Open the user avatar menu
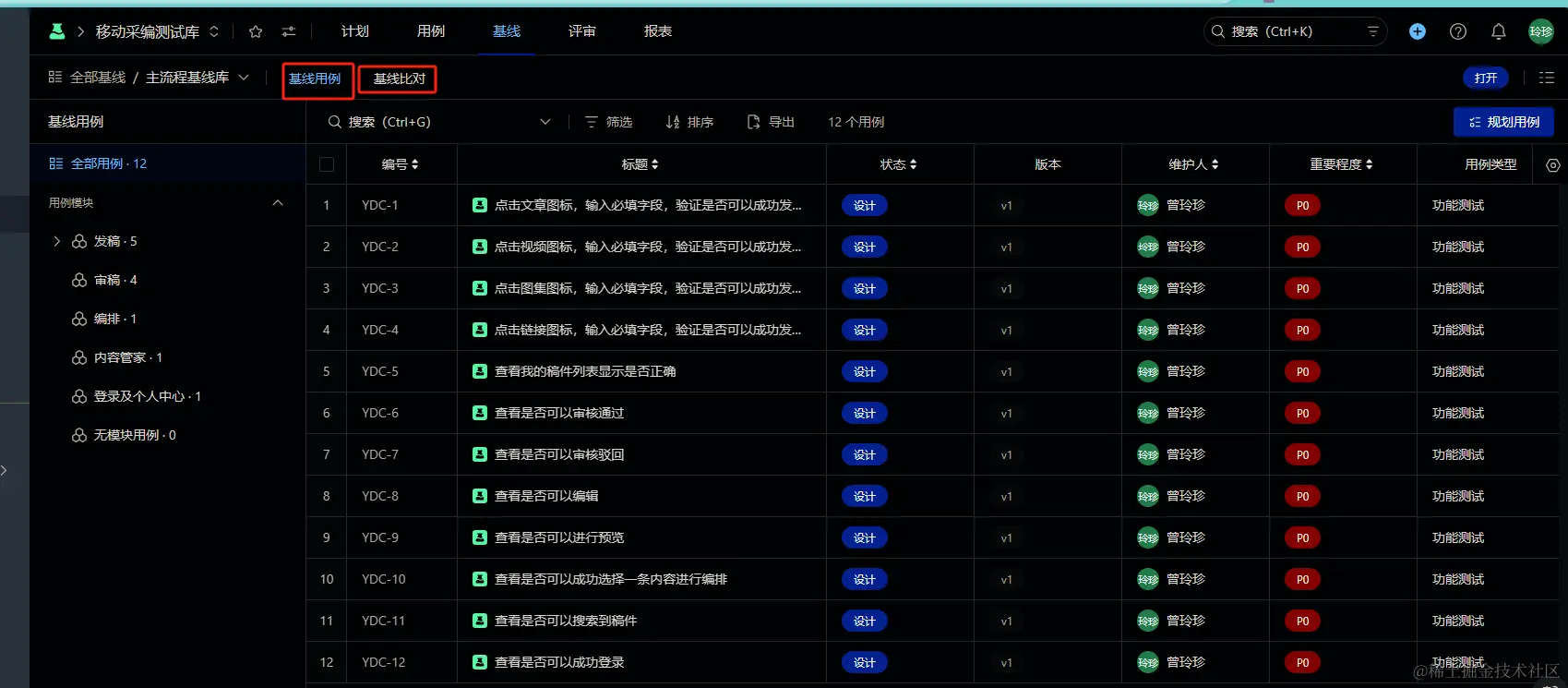The width and height of the screenshot is (1568, 688). click(1541, 31)
